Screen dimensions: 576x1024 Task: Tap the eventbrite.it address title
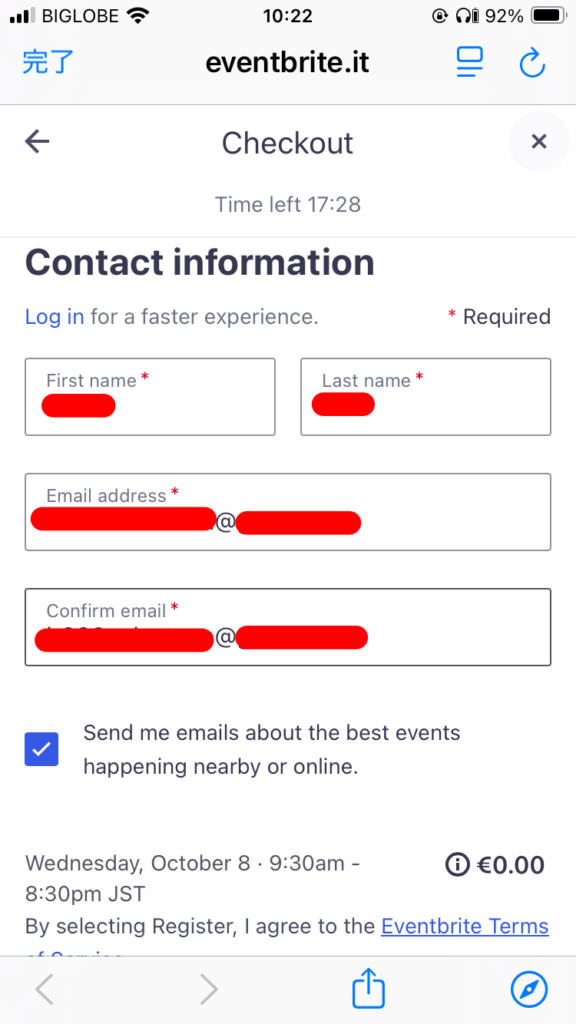287,63
